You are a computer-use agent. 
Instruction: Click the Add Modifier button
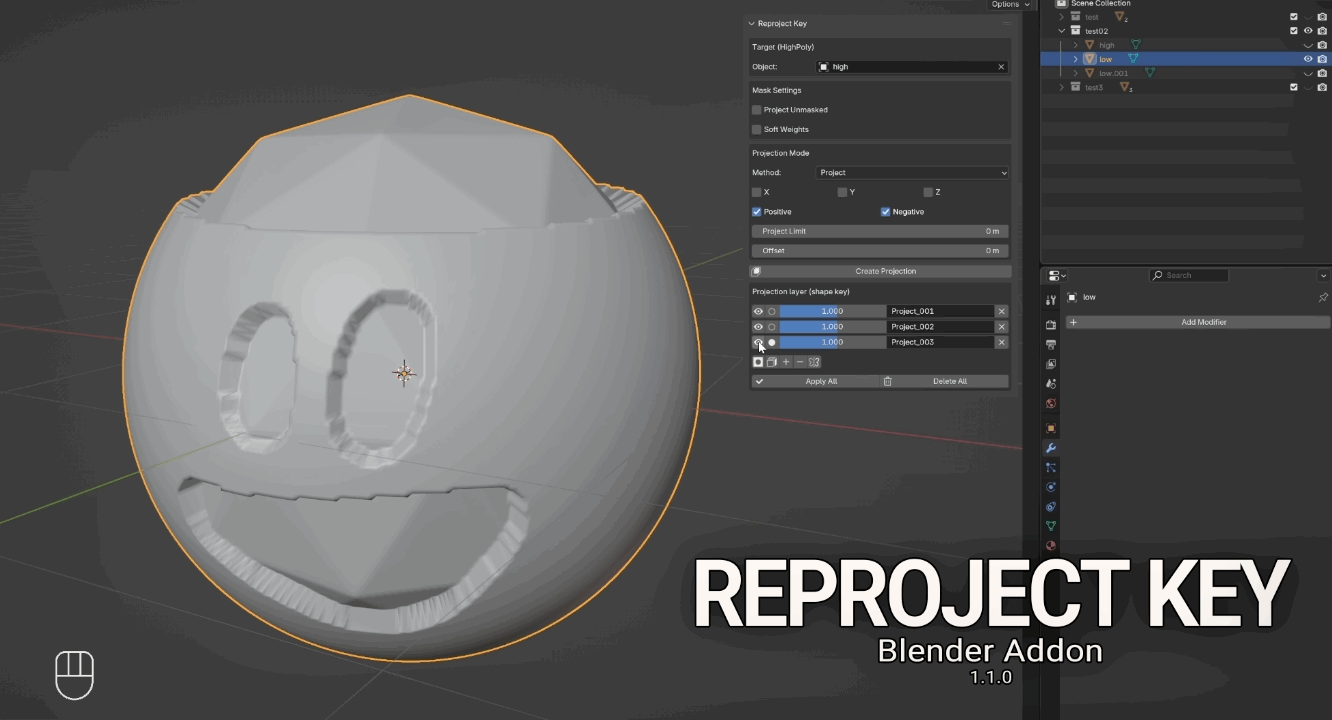click(1198, 322)
